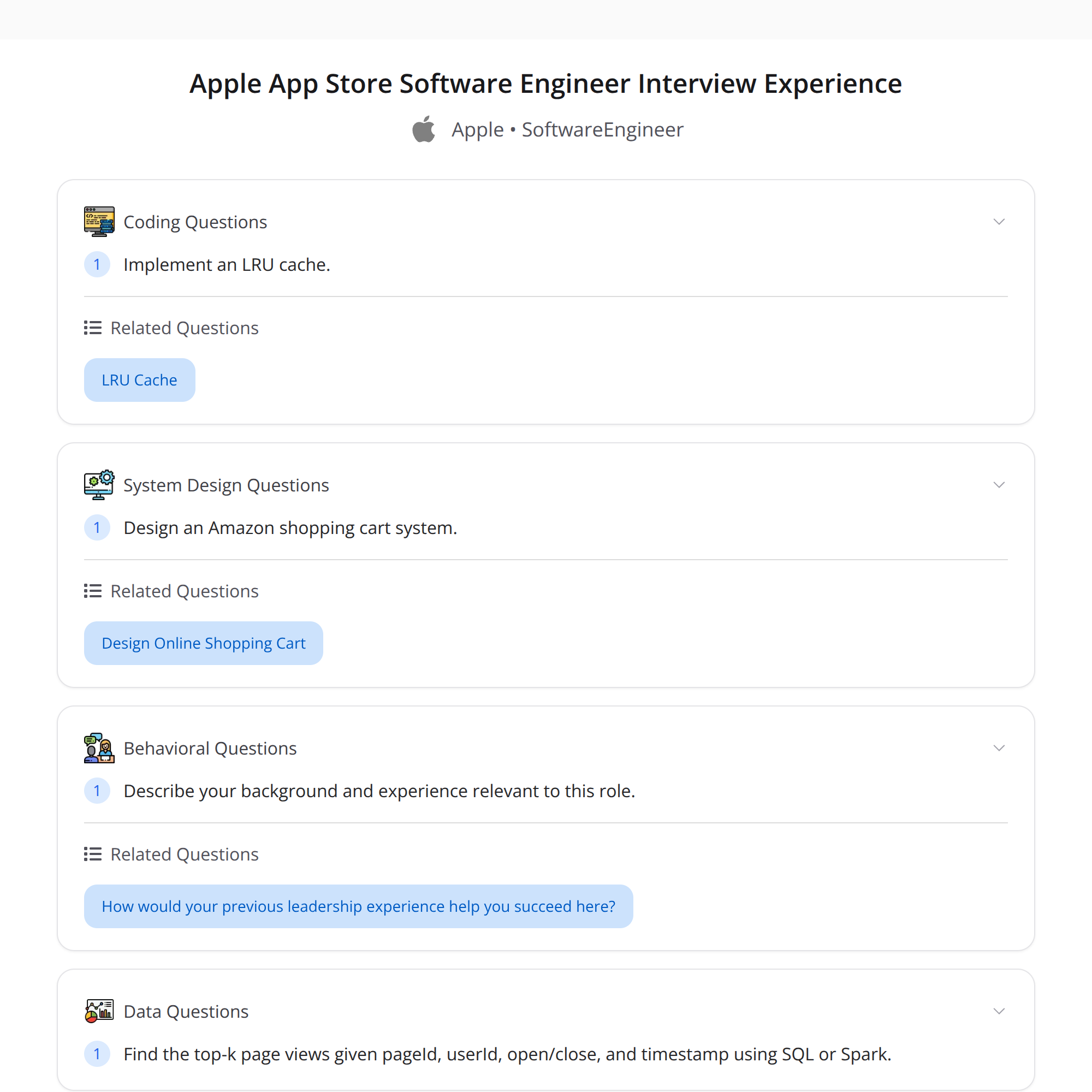Select 'Describe your background and experience' question
This screenshot has width=1092, height=1092.
coord(379,791)
